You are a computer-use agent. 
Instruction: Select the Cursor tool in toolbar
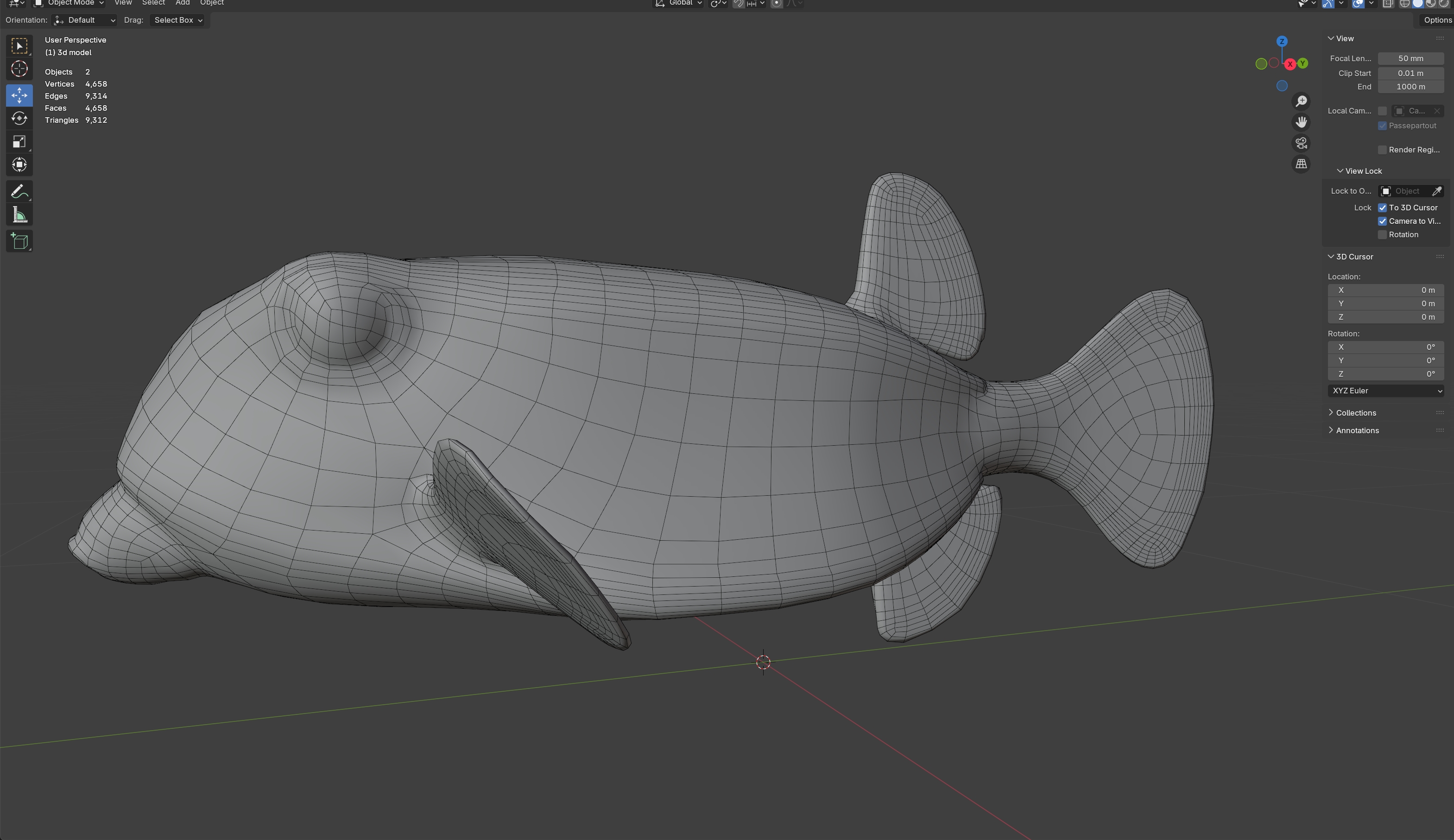pos(19,69)
